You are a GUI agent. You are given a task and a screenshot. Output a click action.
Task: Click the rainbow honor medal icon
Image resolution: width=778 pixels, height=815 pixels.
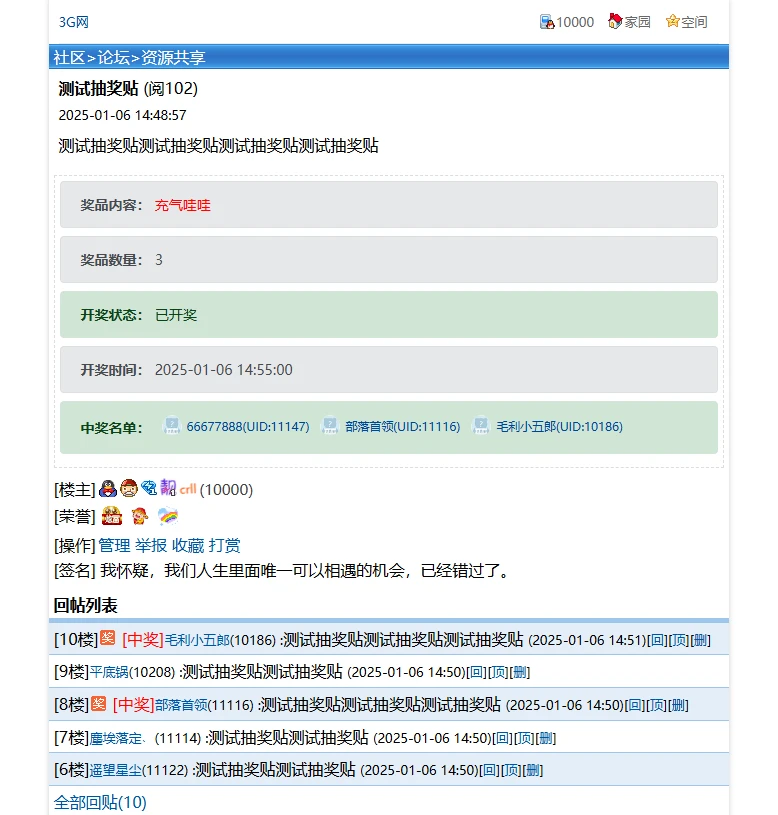[168, 517]
